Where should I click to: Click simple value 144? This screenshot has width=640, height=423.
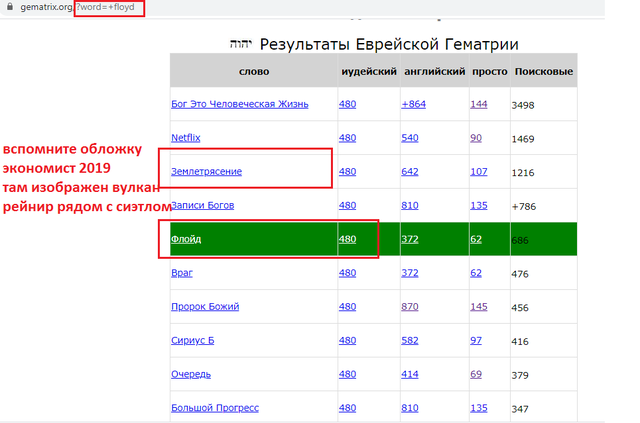pos(479,104)
